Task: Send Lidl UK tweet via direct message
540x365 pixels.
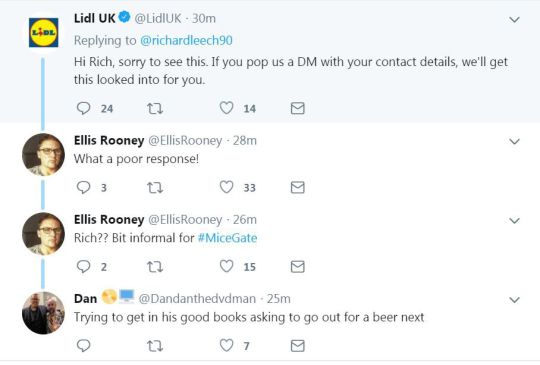Action: (x=298, y=108)
